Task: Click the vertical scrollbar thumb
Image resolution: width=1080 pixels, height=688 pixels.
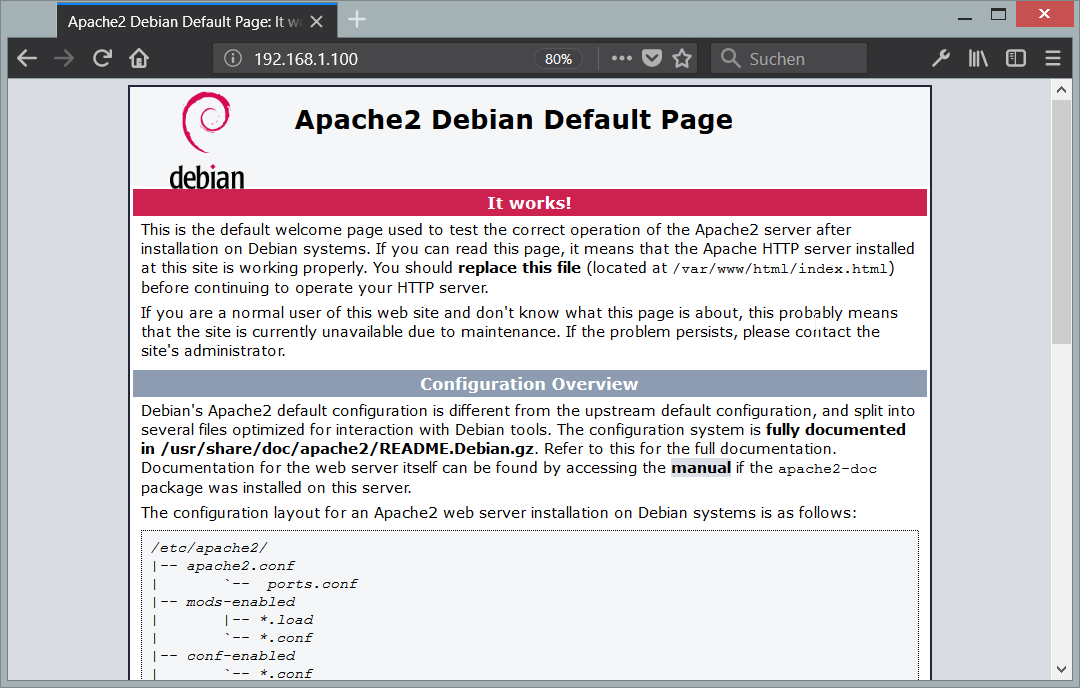Action: (1061, 220)
